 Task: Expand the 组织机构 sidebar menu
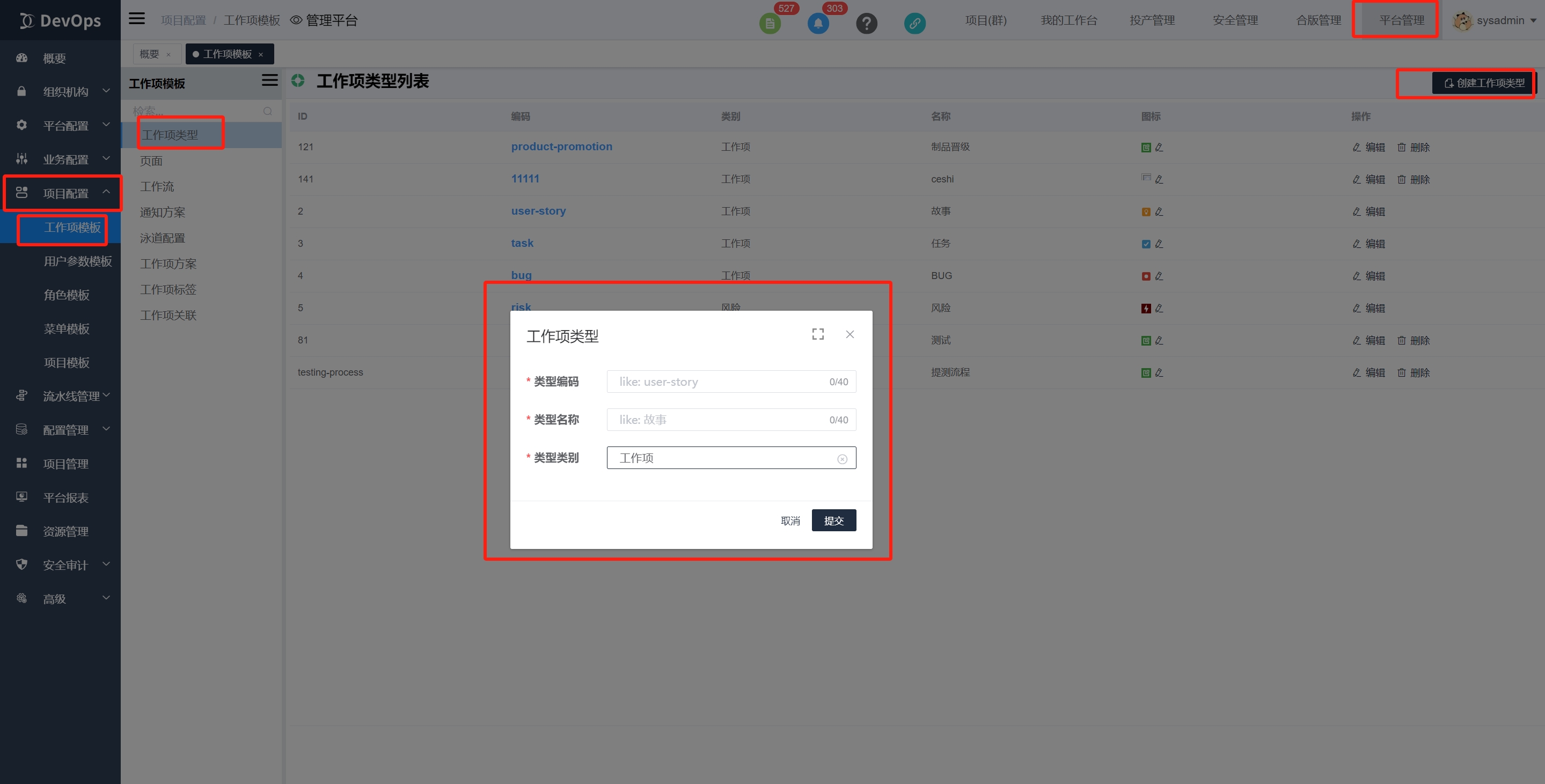pyautogui.click(x=65, y=91)
